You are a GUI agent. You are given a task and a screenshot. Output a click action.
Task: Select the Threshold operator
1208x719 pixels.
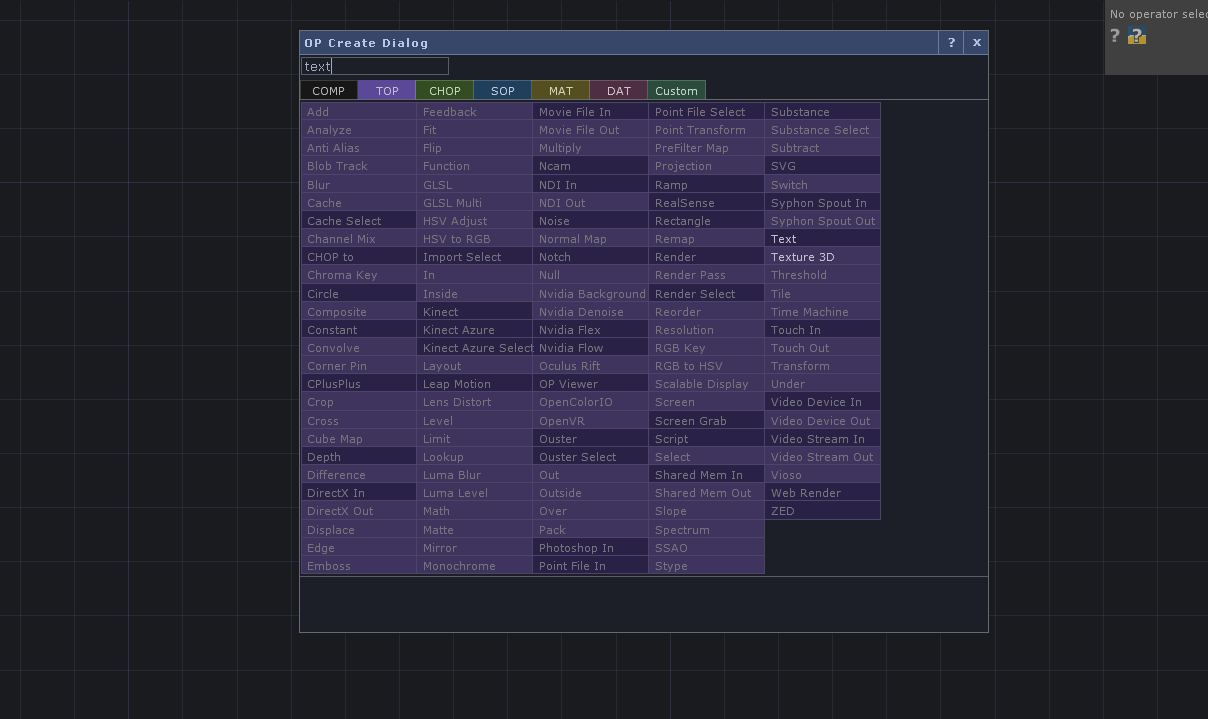823,275
